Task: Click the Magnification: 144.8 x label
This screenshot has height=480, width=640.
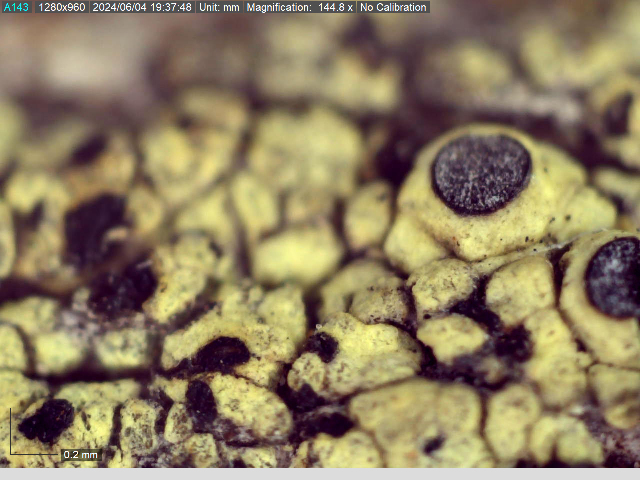Action: click(300, 7)
